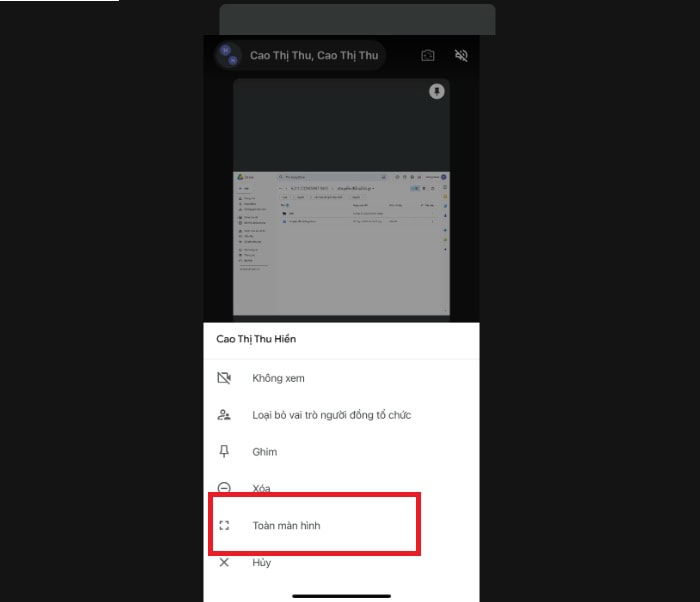The height and width of the screenshot is (602, 700).
Task: Select the Xóa option text
Action: (261, 489)
